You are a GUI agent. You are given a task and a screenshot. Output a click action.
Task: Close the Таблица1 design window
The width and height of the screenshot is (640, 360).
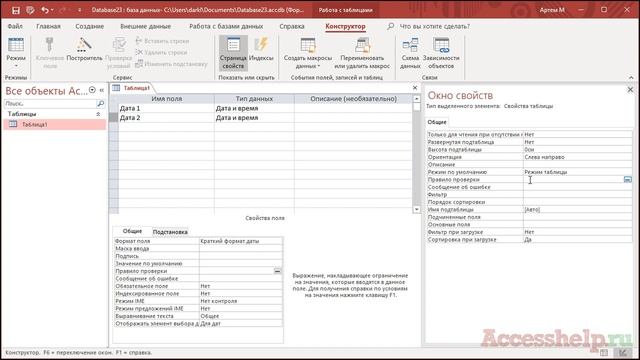(415, 88)
